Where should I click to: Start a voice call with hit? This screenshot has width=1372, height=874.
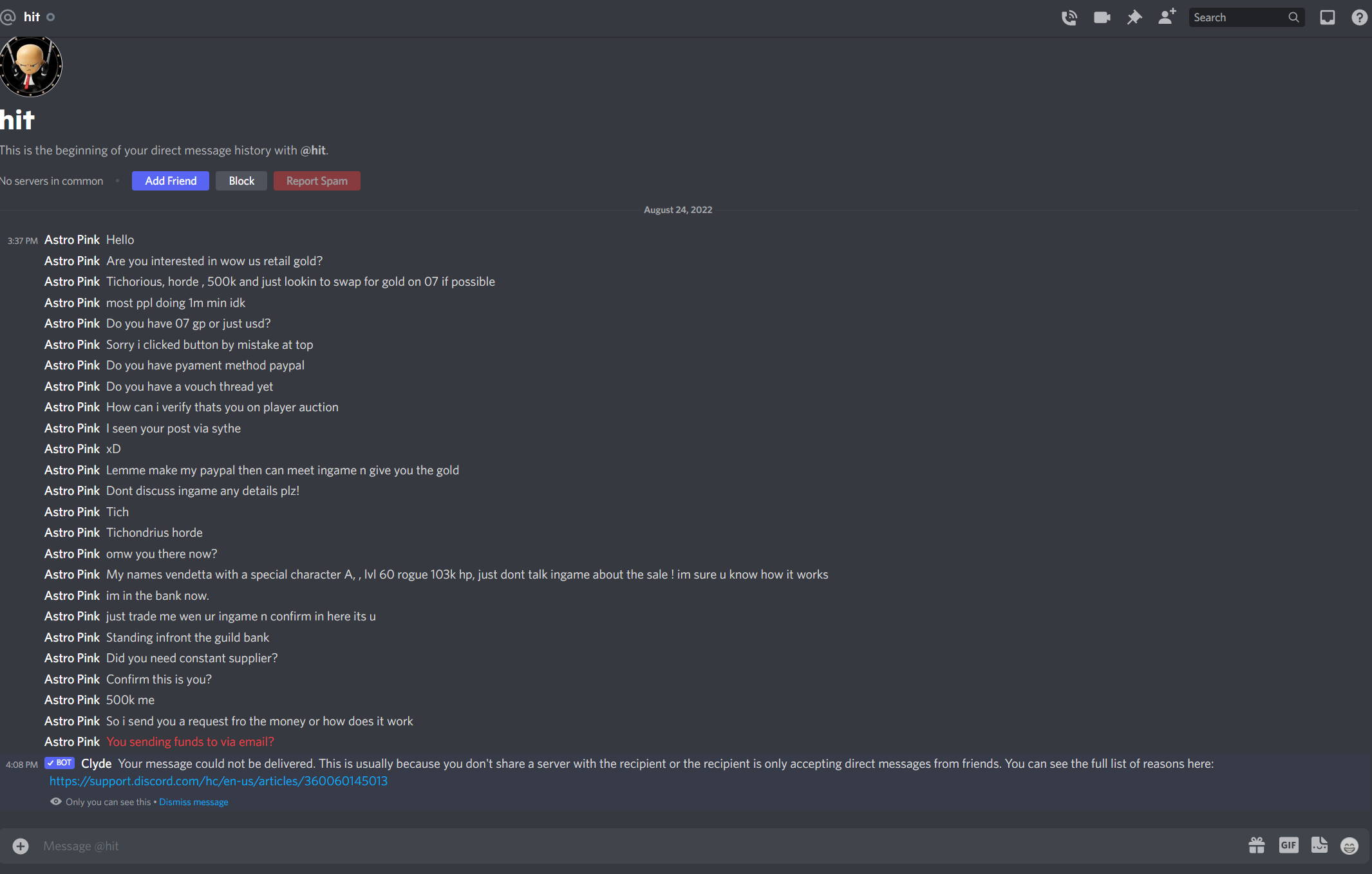click(x=1069, y=17)
